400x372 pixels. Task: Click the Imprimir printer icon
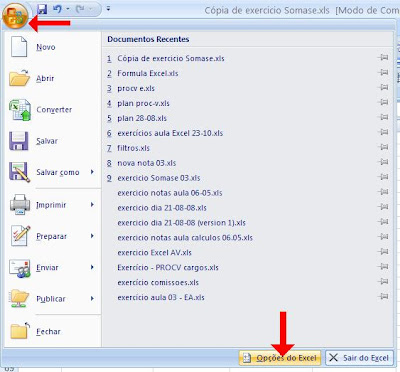point(20,204)
